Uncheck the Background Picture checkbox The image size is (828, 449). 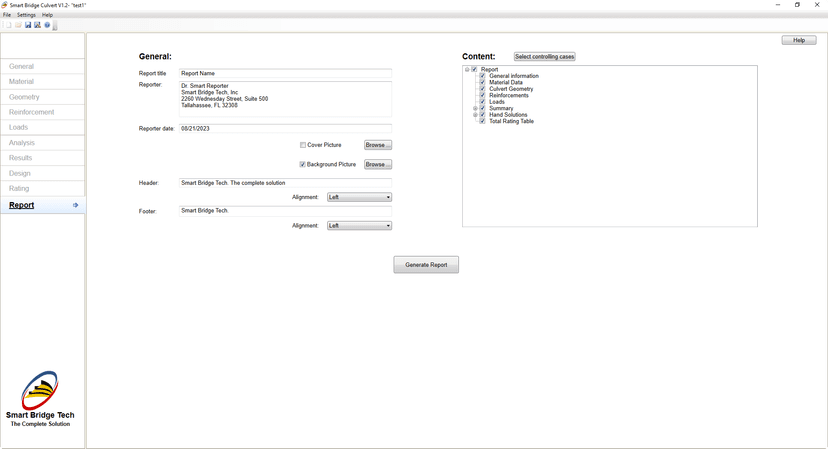coord(303,164)
